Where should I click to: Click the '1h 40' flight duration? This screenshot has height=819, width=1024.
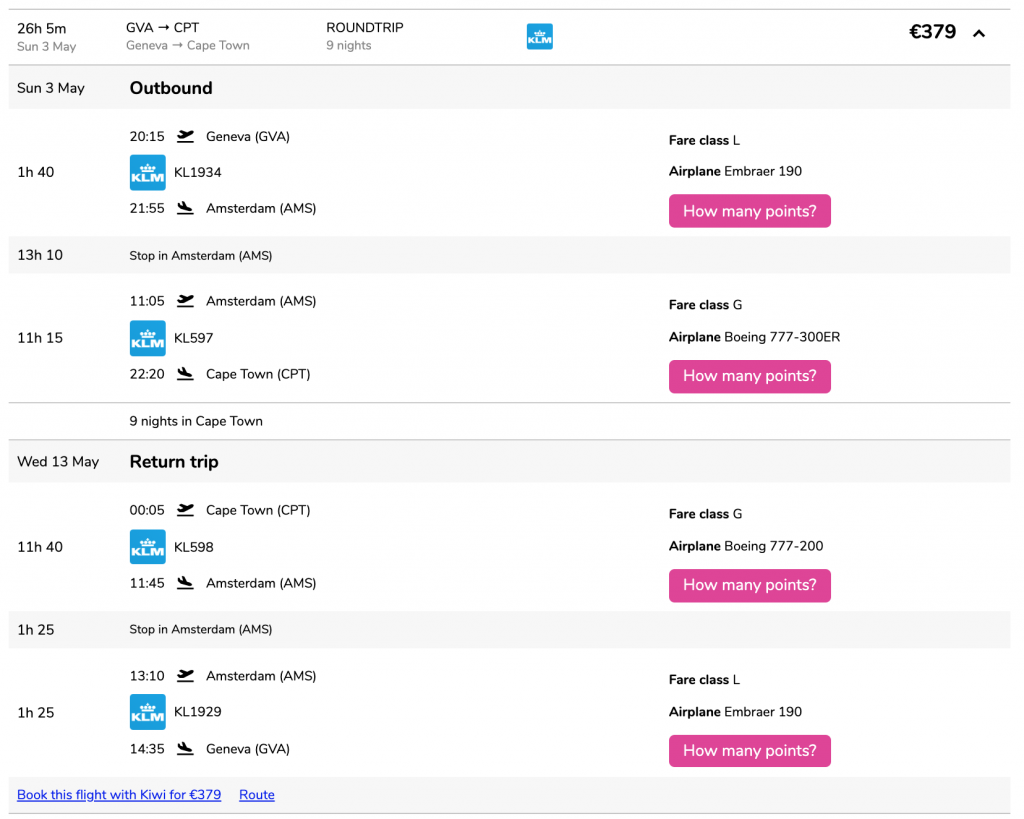pos(35,172)
